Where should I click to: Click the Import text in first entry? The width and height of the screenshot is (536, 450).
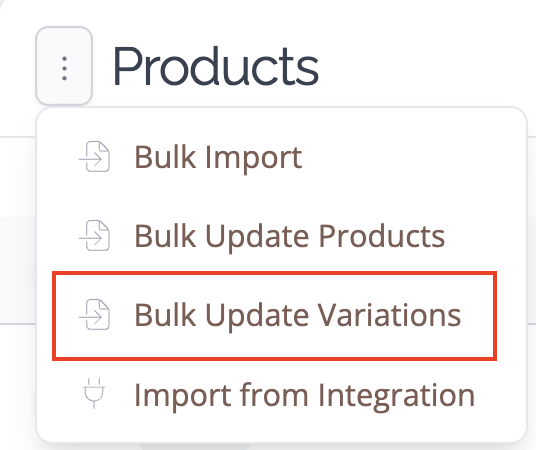pyautogui.click(x=253, y=159)
